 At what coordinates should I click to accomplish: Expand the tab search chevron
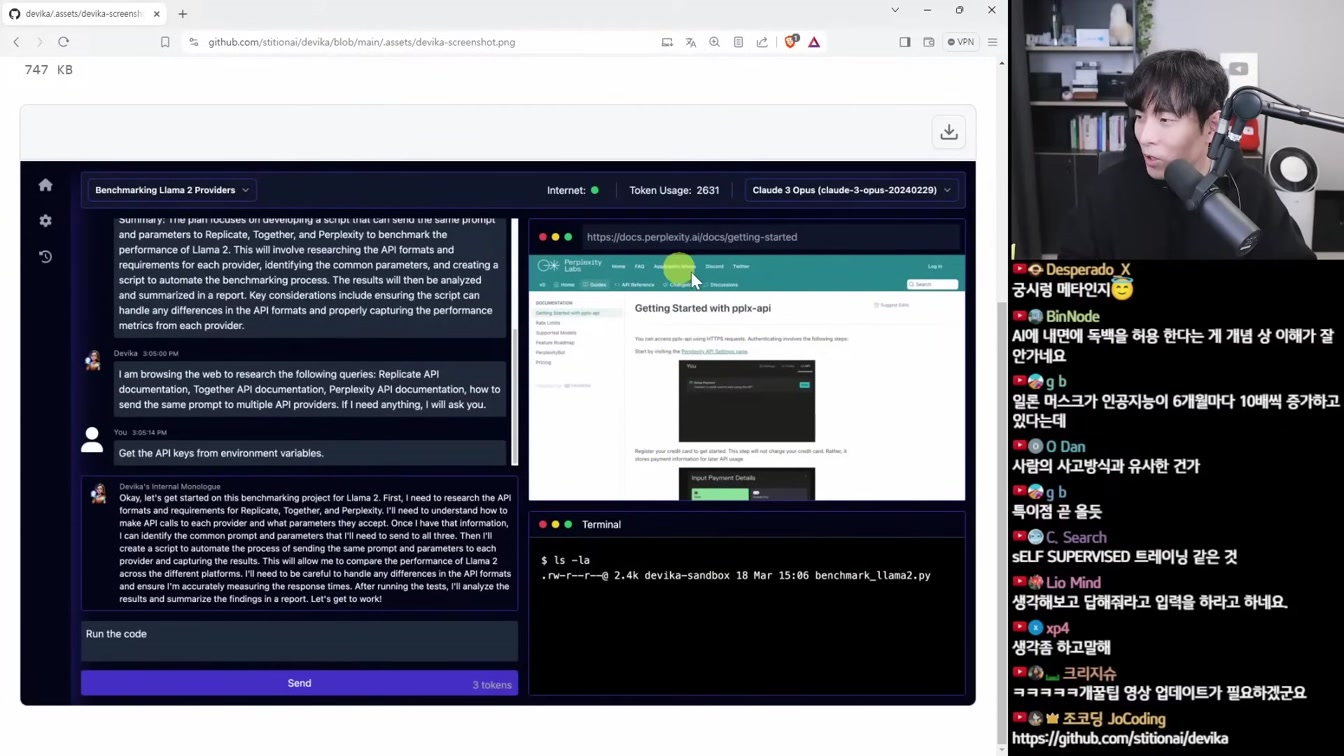point(895,10)
